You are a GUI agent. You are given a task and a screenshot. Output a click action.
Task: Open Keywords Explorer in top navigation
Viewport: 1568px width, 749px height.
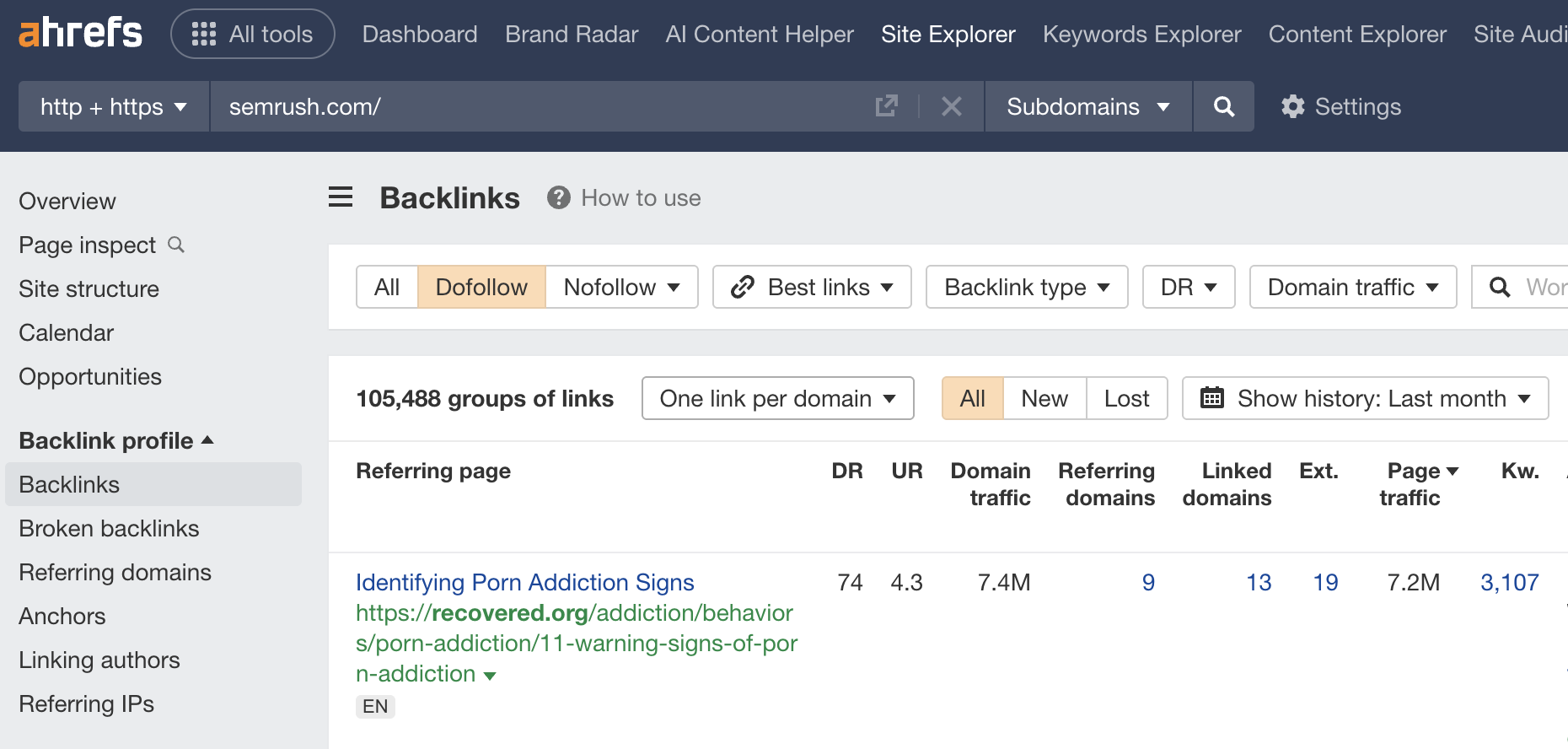coord(1141,34)
